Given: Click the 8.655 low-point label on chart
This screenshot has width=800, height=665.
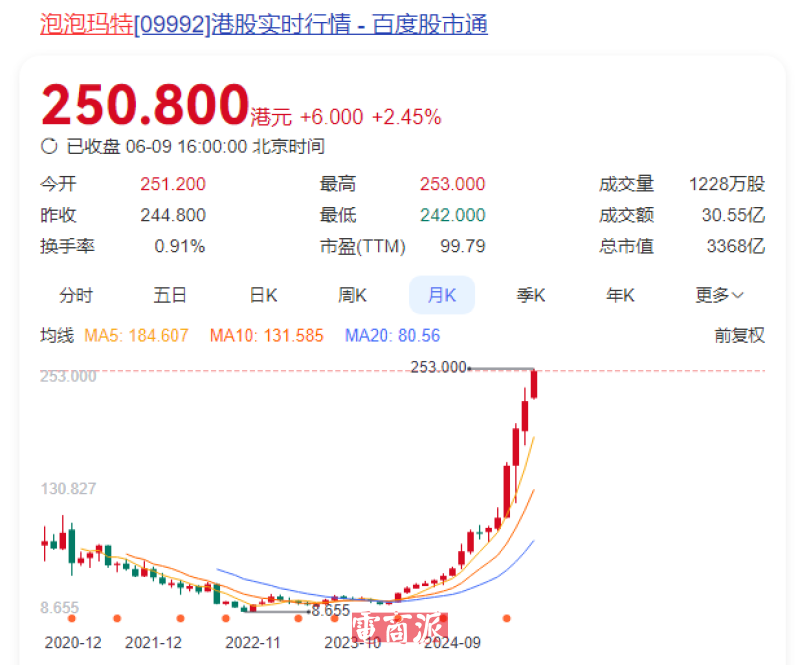Looking at the screenshot, I should click(x=331, y=610).
